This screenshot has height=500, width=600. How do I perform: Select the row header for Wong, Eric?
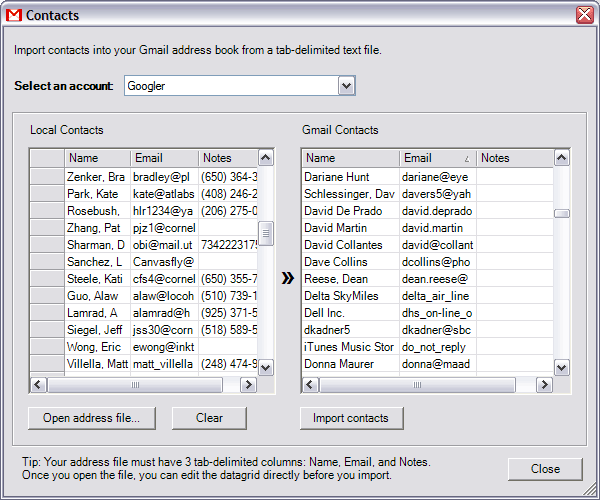click(x=47, y=347)
